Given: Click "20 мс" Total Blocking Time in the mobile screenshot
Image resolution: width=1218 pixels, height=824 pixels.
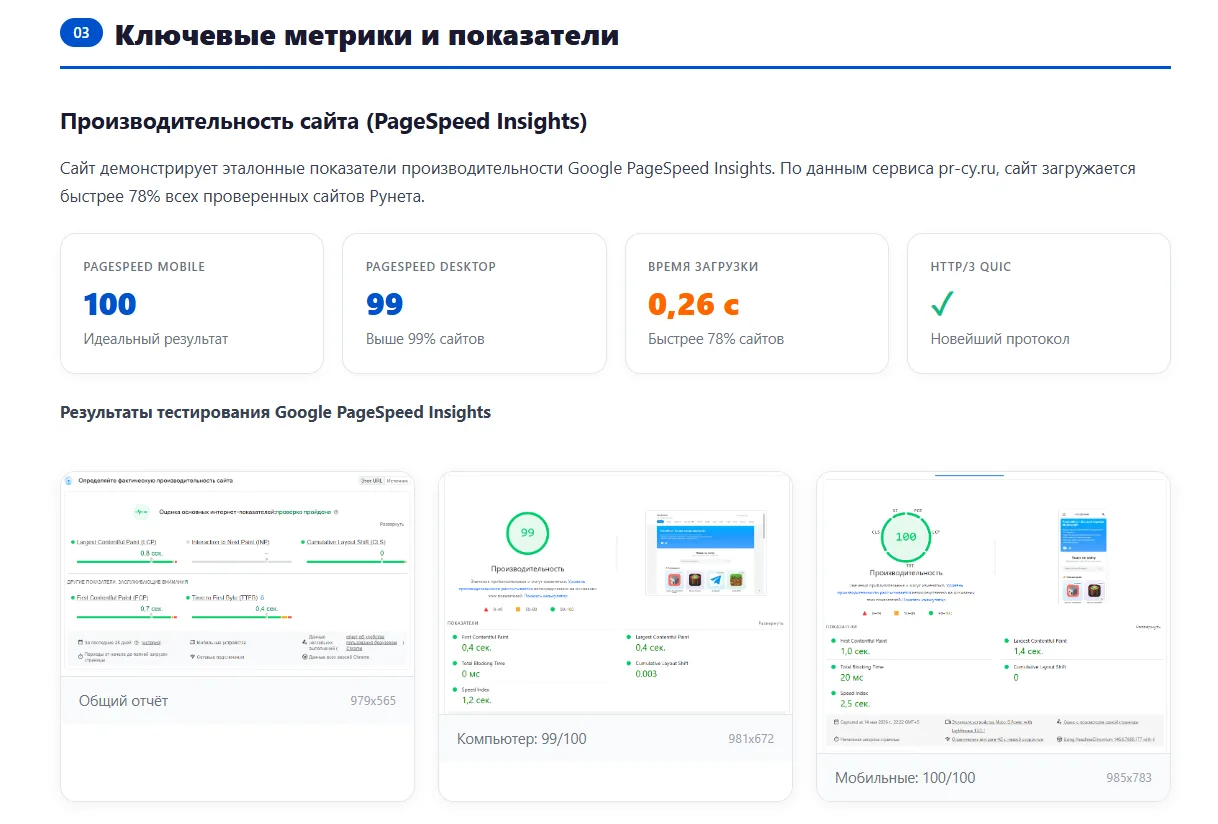Looking at the screenshot, I should pyautogui.click(x=853, y=677).
